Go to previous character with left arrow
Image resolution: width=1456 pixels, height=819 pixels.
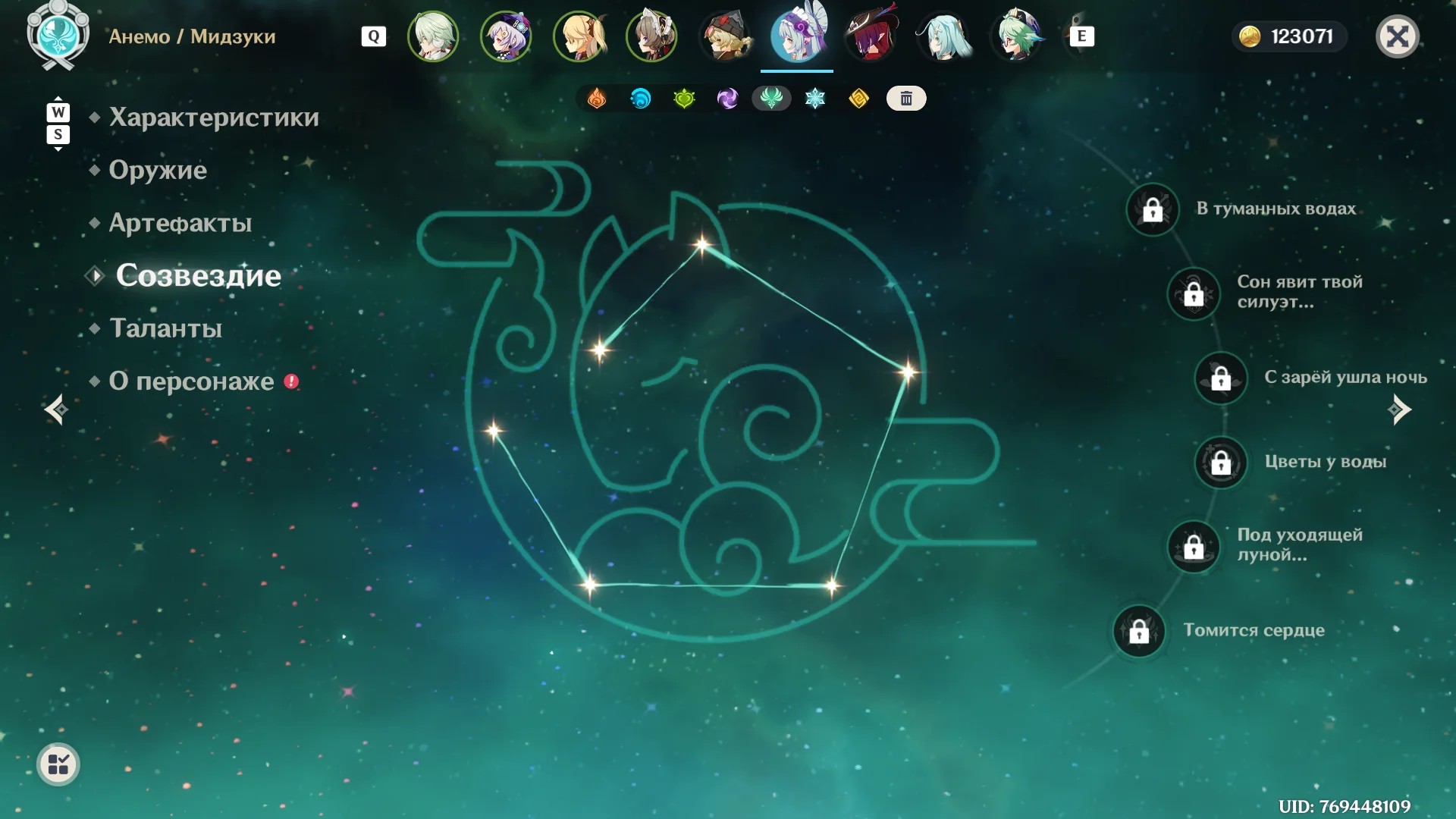coord(55,409)
